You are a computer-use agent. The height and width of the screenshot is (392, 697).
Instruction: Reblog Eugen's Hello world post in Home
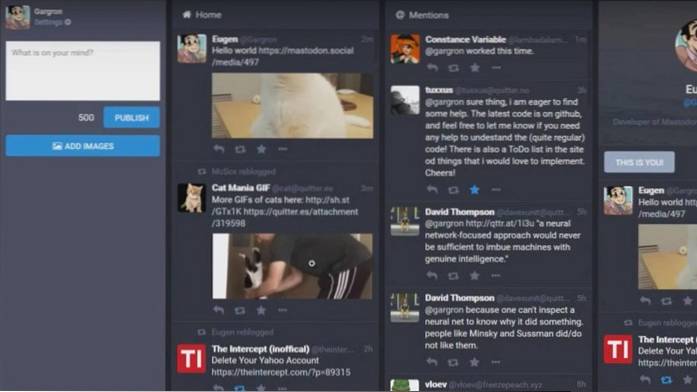point(240,149)
